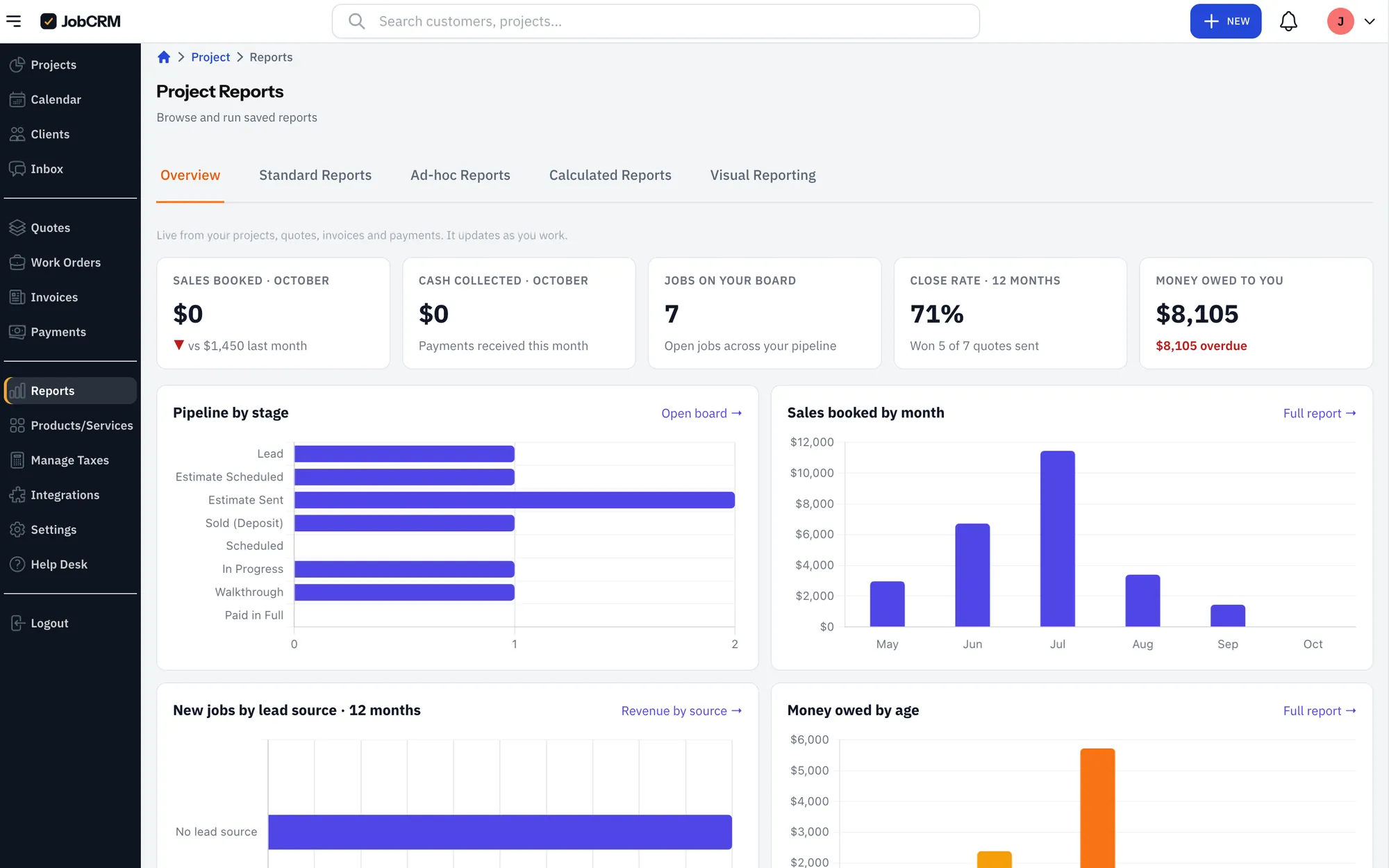Click the No lead source bar
The height and width of the screenshot is (868, 1389).
(500, 832)
